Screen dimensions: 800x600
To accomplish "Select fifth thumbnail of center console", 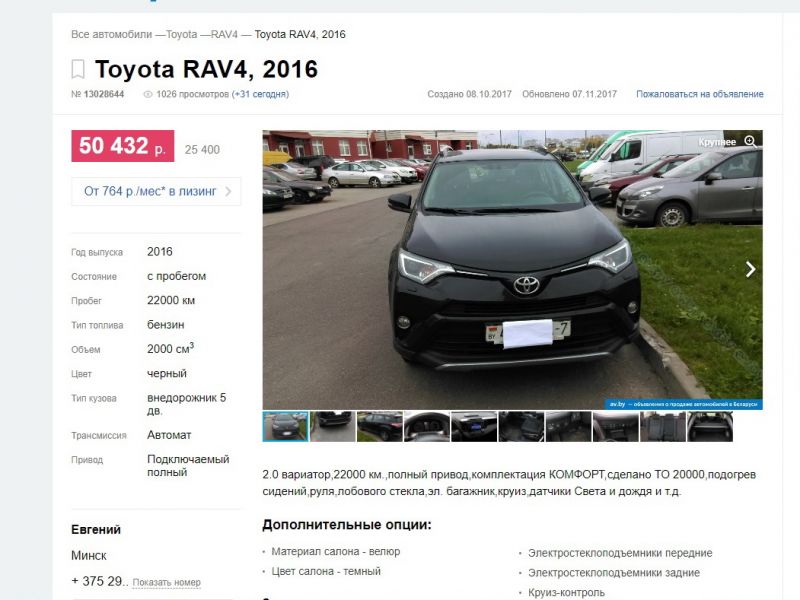I will pos(474,427).
